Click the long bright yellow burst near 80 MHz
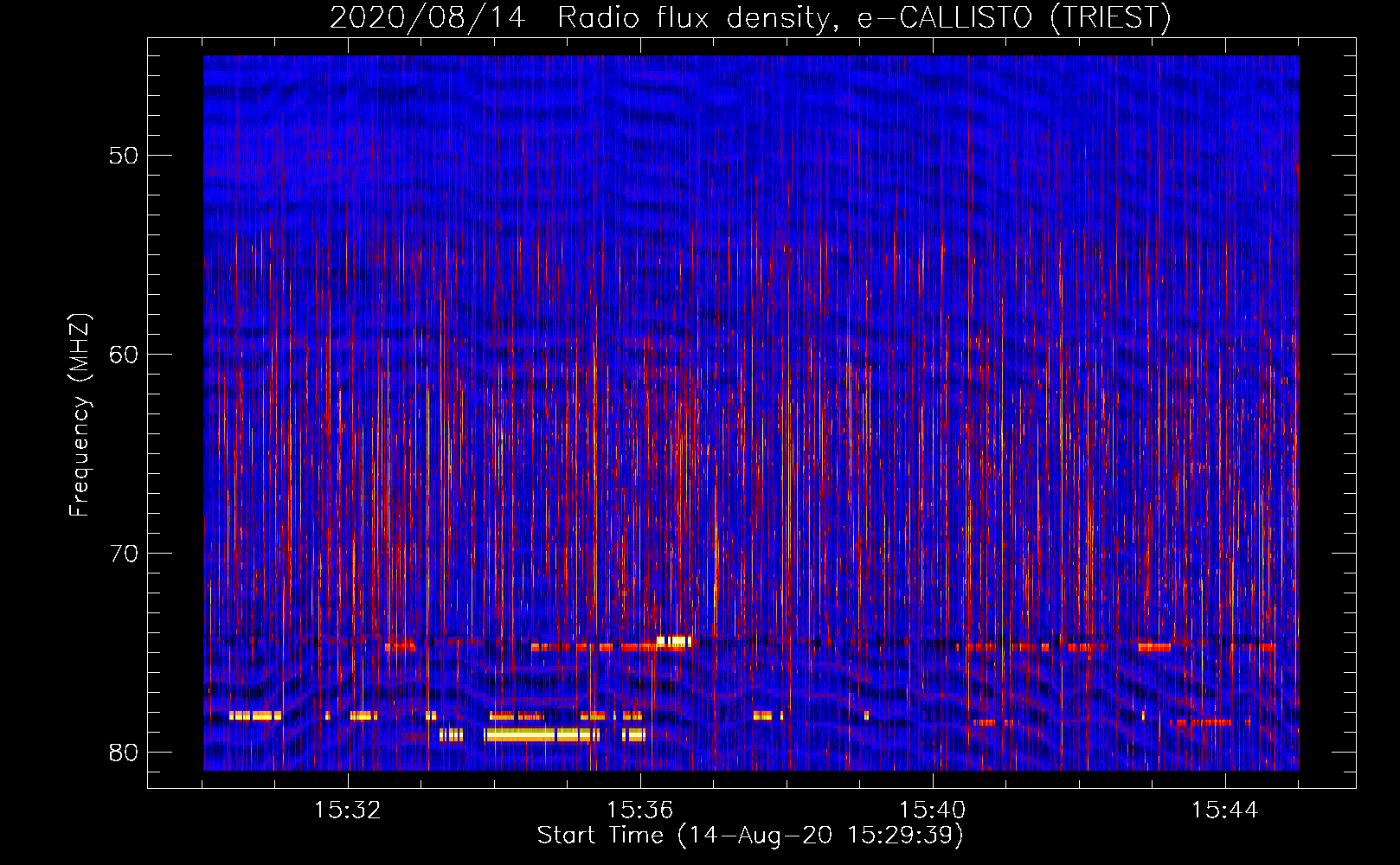The width and height of the screenshot is (1400, 865). pyautogui.click(x=542, y=735)
